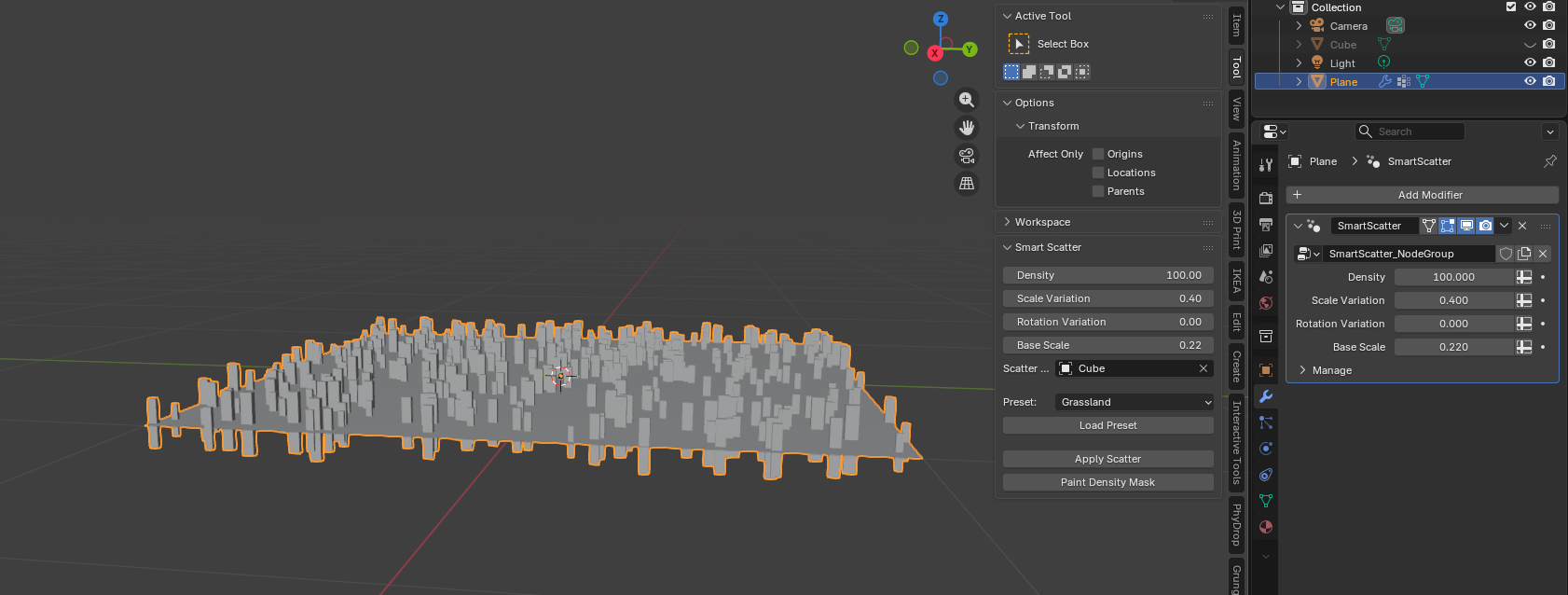The image size is (1568, 595).
Task: Open the Physics properties tab icon
Action: click(1266, 449)
